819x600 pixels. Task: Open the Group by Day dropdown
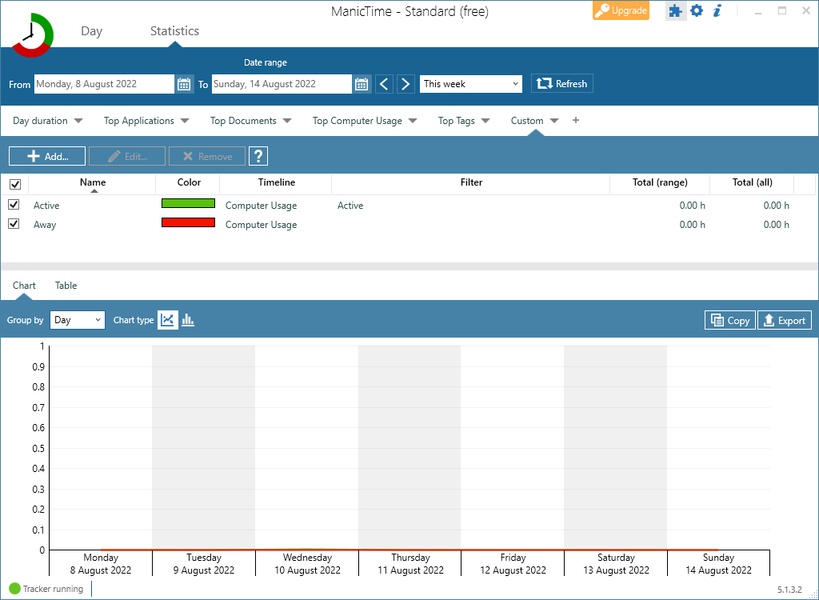click(77, 320)
